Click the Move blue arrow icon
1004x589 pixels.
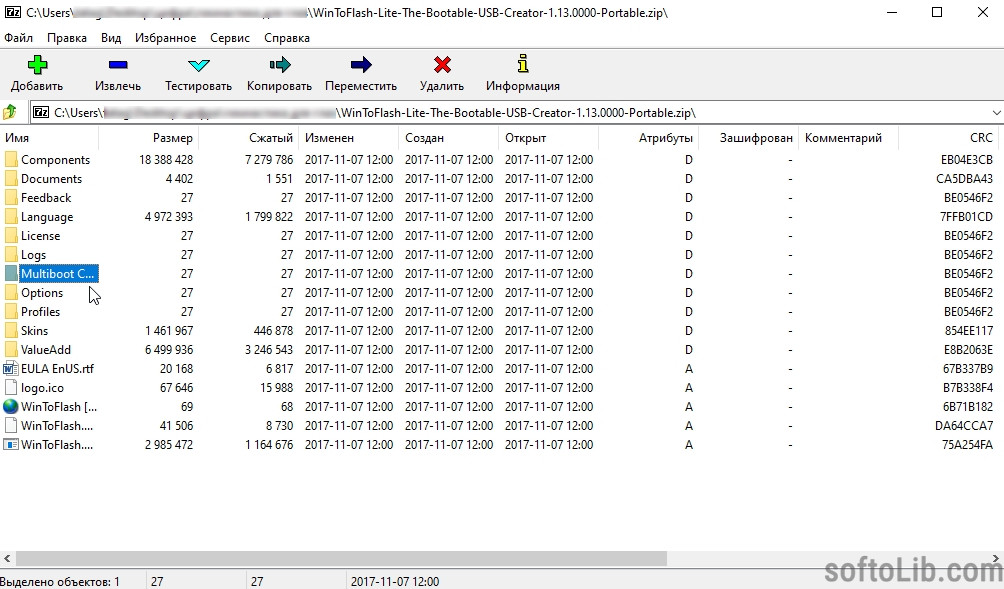click(x=361, y=65)
